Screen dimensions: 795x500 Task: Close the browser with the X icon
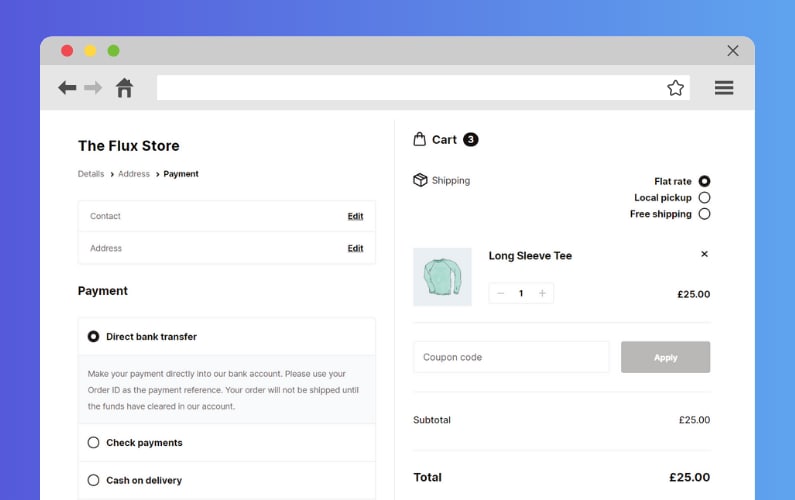click(x=733, y=51)
